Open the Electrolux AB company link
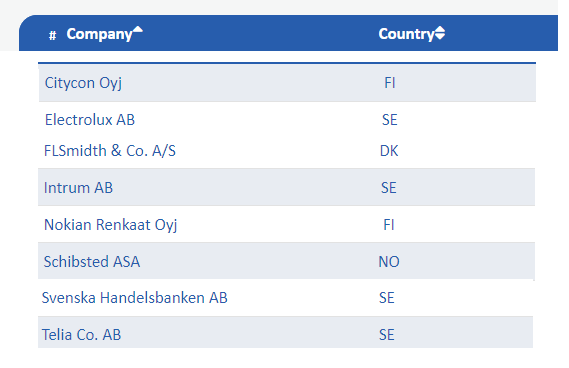The image size is (569, 368). tap(90, 120)
